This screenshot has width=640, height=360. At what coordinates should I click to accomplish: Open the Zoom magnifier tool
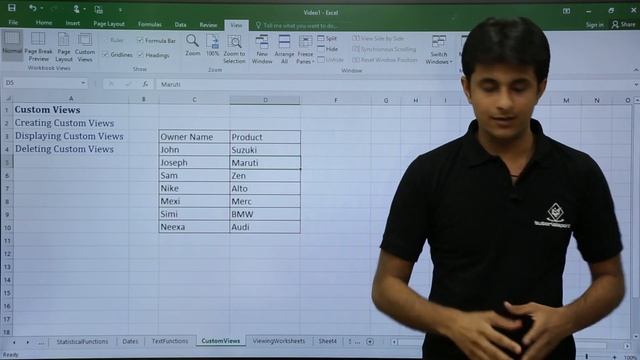pyautogui.click(x=192, y=45)
